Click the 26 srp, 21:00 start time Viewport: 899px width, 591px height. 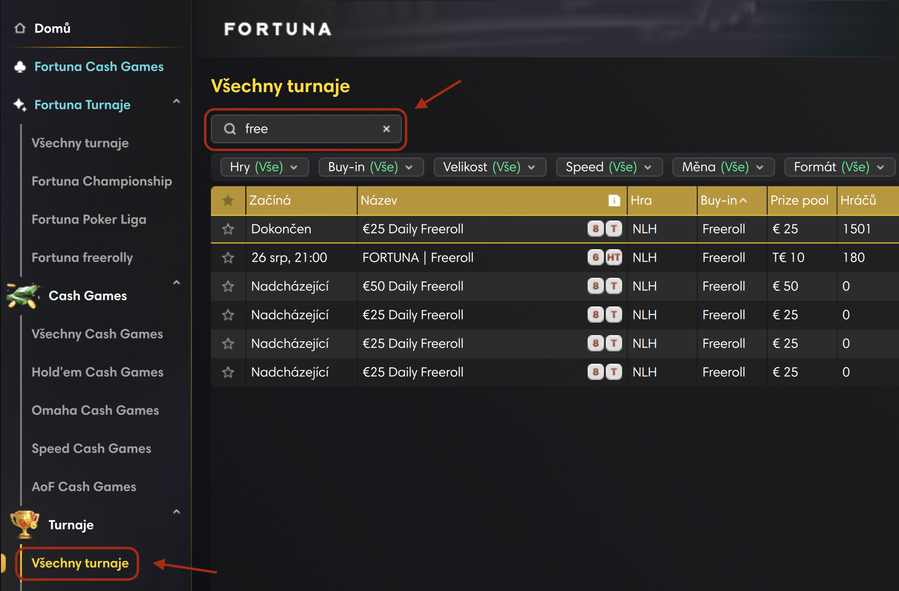coord(289,257)
